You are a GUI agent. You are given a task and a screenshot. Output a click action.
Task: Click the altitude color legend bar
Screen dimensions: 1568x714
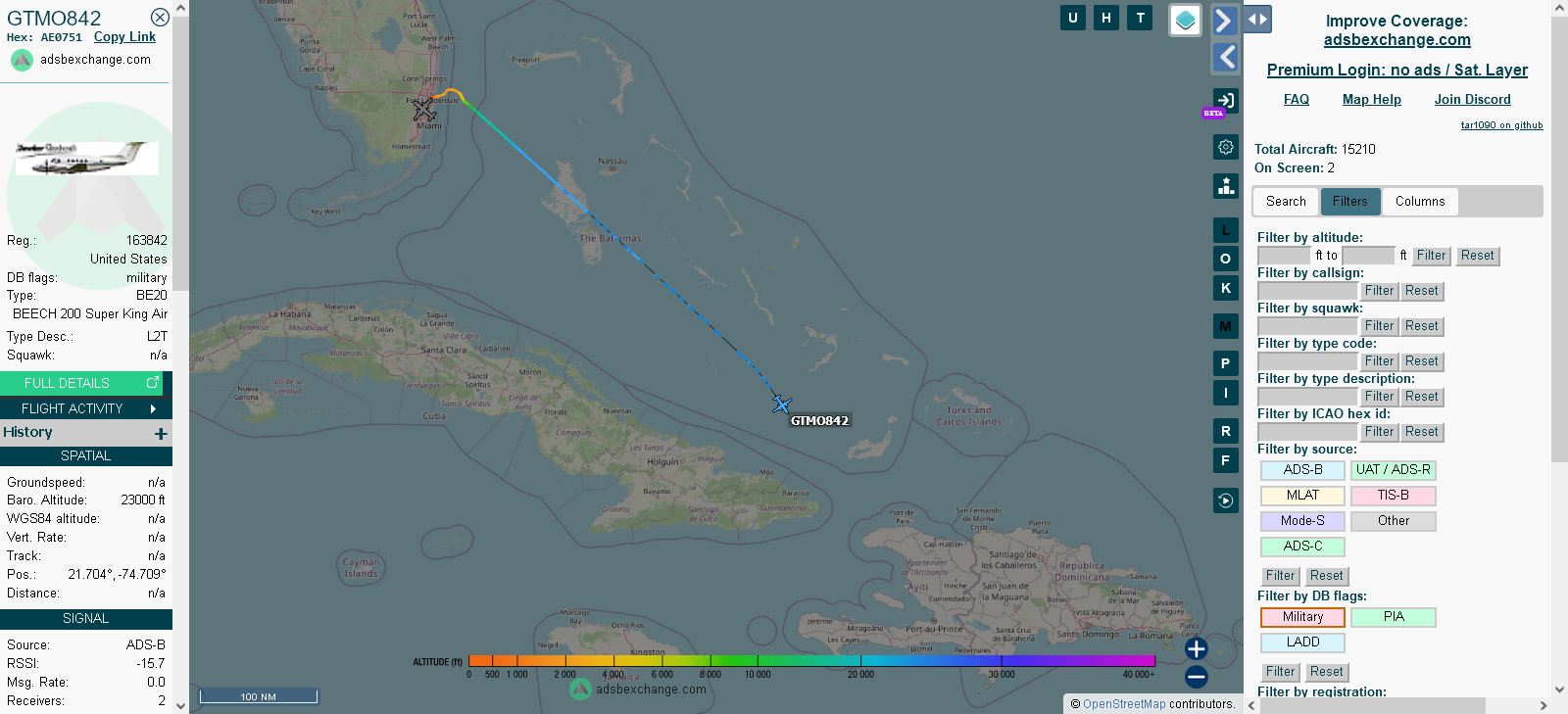click(812, 661)
